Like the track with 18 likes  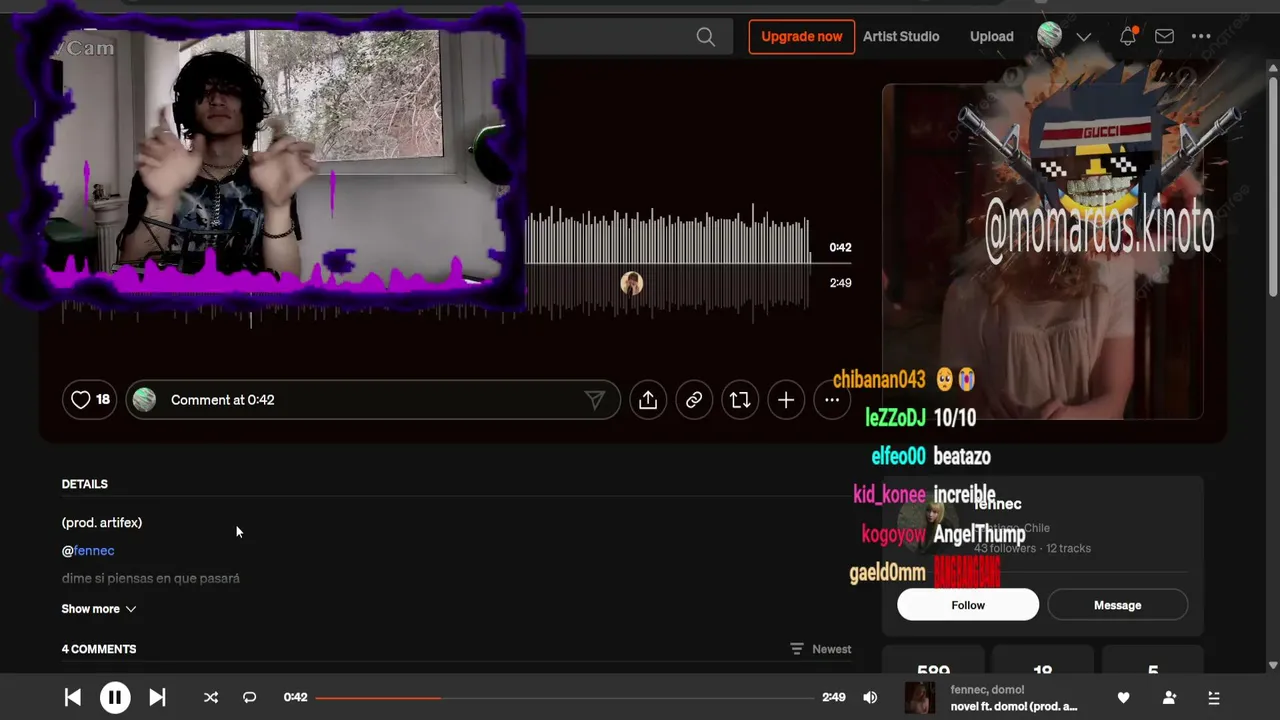click(89, 400)
